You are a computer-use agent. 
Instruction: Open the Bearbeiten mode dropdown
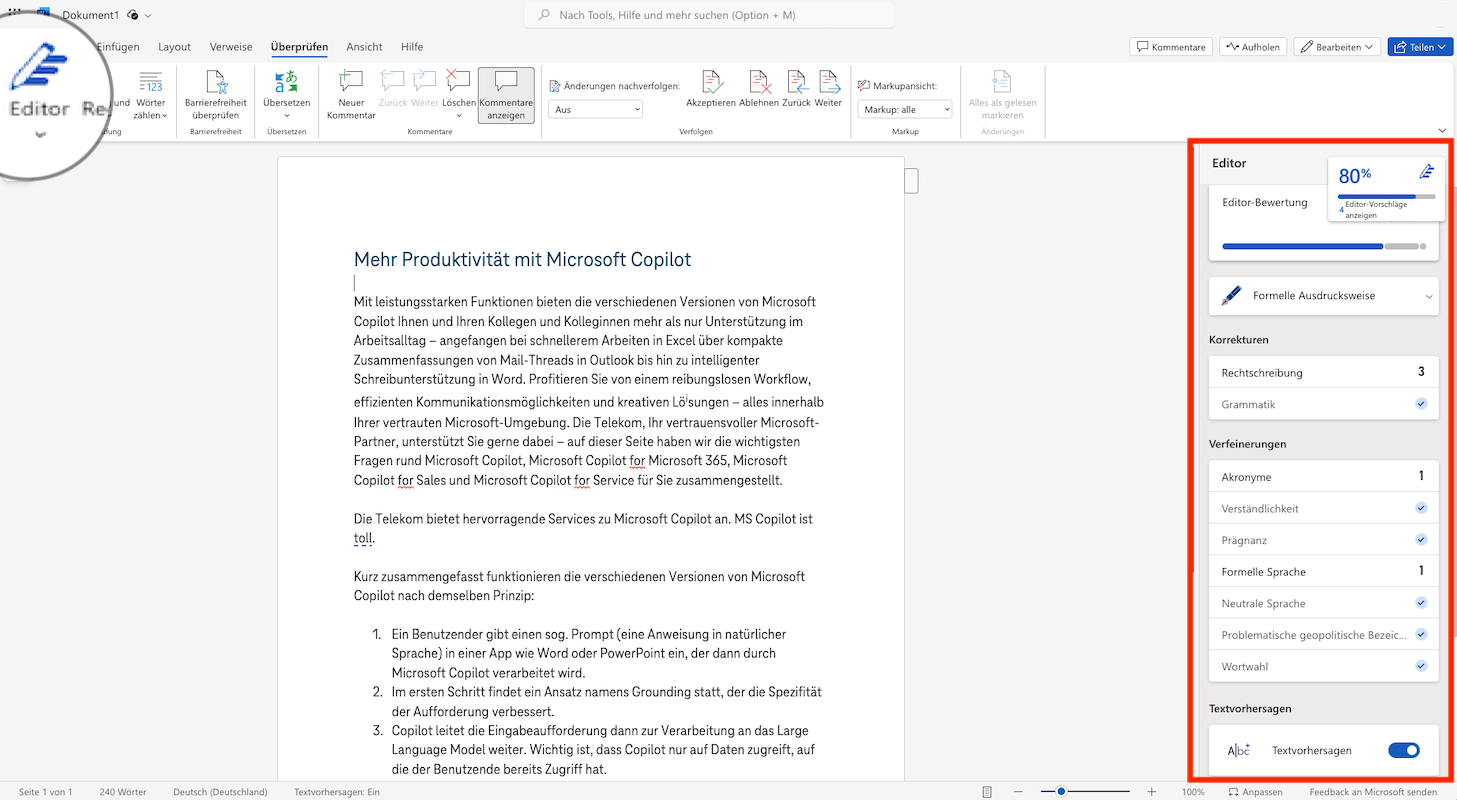tap(1337, 47)
